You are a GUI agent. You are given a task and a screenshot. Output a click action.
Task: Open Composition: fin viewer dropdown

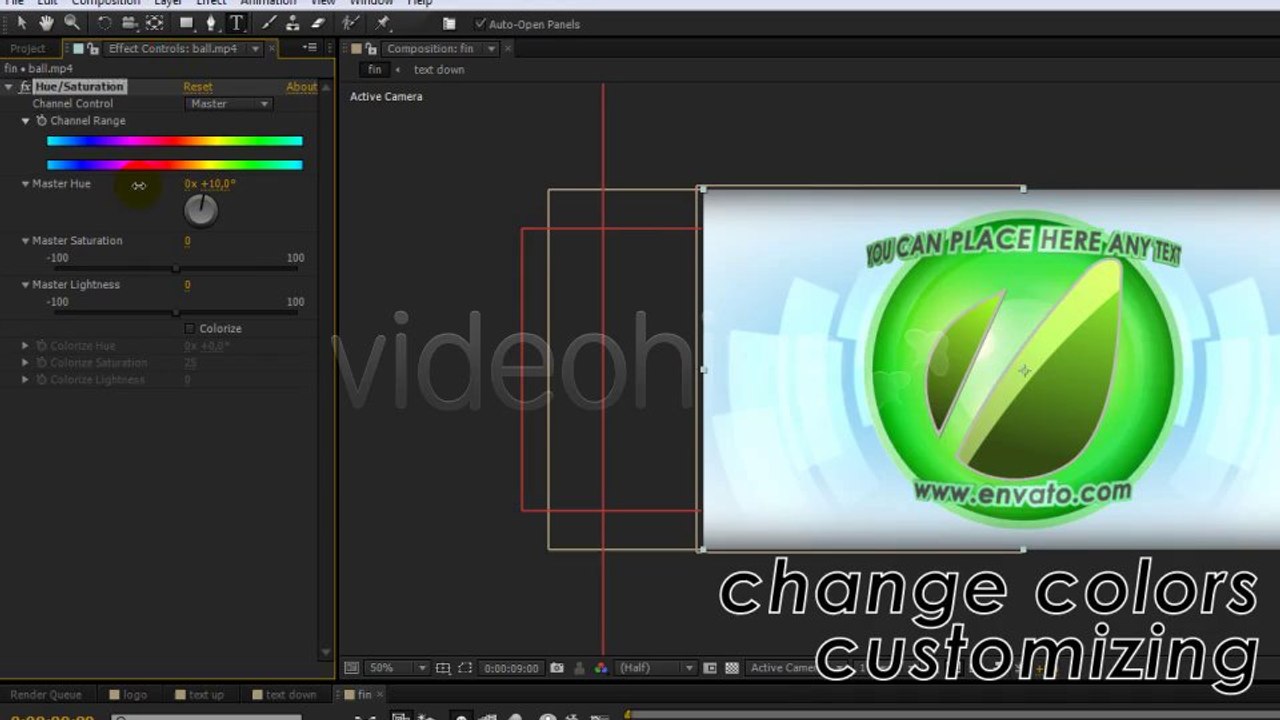pos(491,48)
